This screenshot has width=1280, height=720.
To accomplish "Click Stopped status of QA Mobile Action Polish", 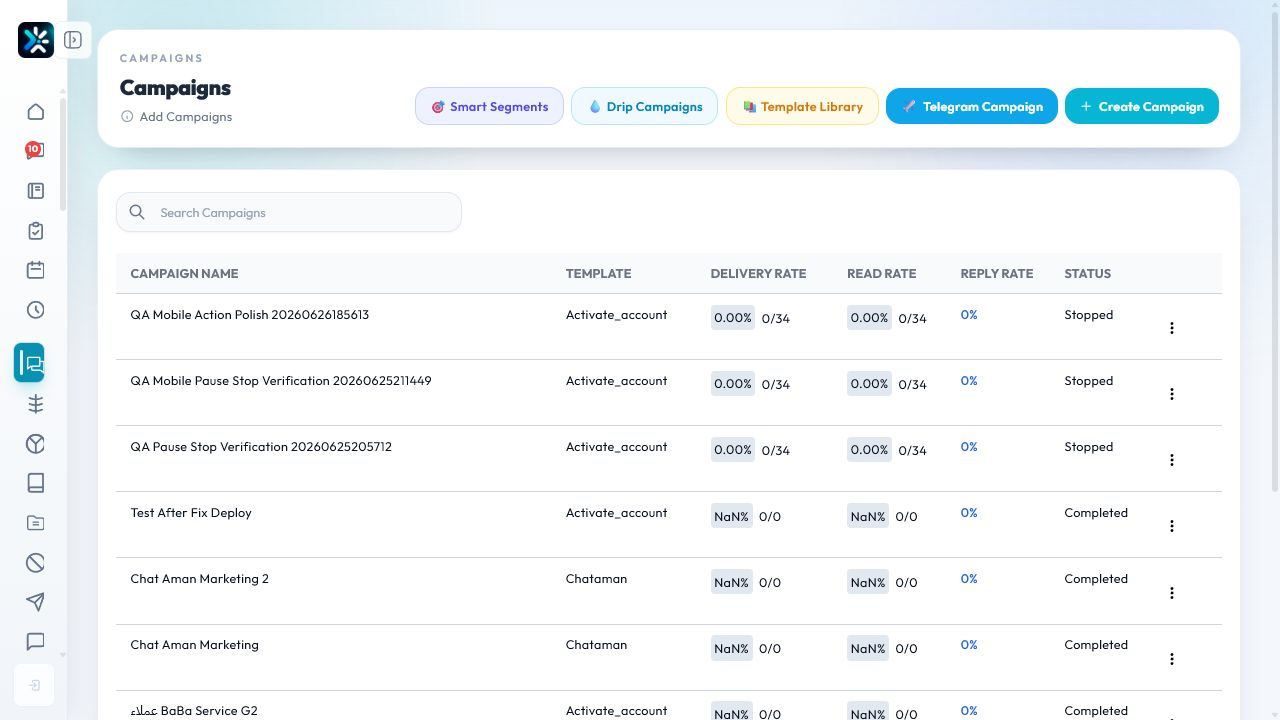I will pyautogui.click(x=1088, y=315).
